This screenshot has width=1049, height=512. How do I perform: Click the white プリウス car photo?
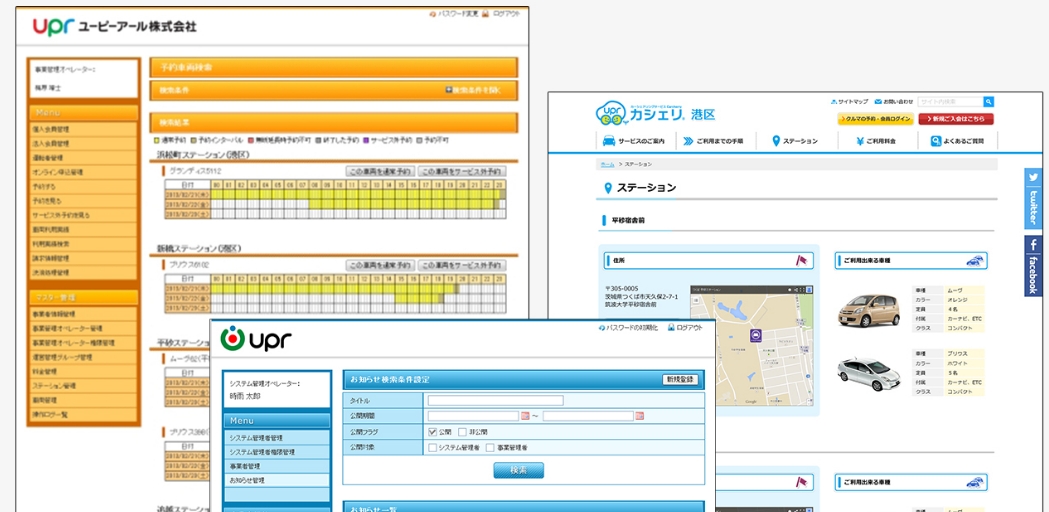pos(868,375)
